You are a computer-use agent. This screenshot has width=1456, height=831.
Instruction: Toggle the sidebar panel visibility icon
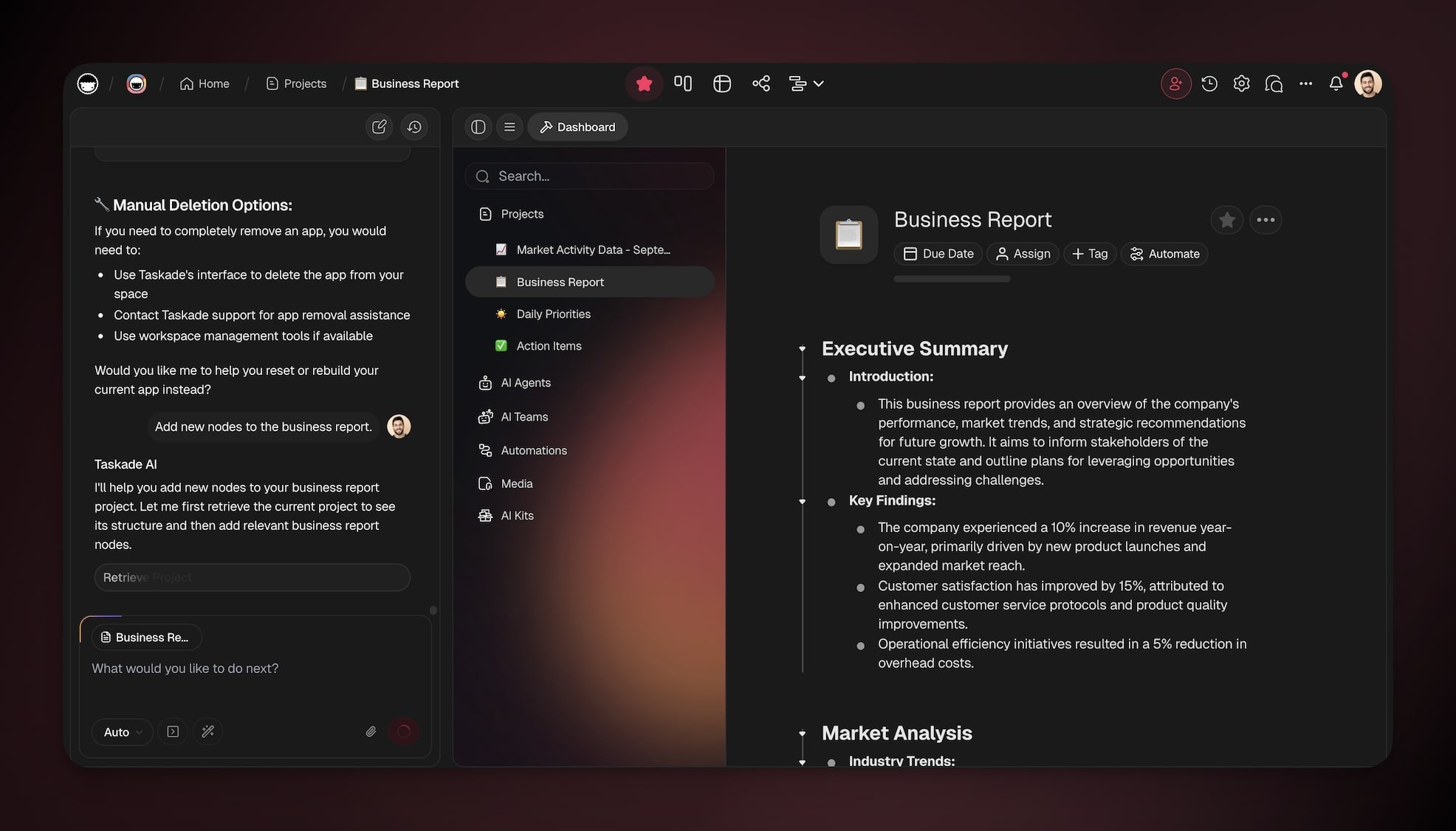[478, 127]
